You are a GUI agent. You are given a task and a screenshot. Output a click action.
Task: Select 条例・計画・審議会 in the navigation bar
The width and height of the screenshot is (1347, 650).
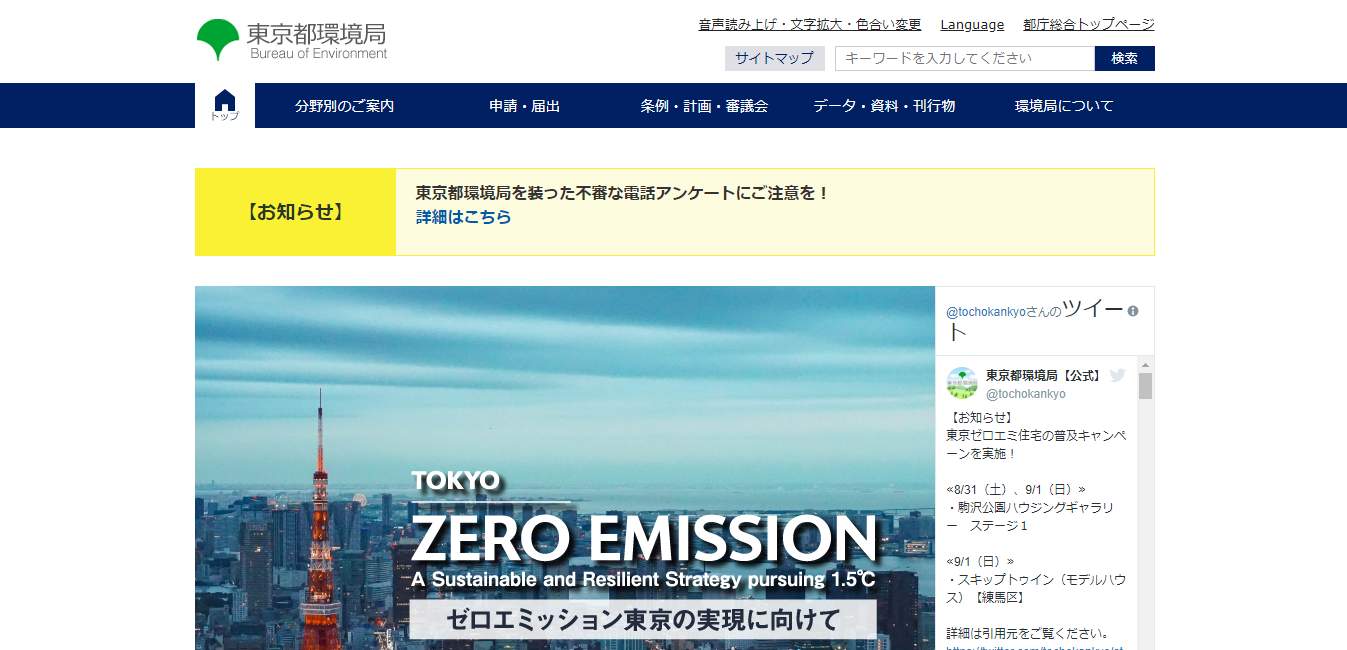tap(704, 106)
